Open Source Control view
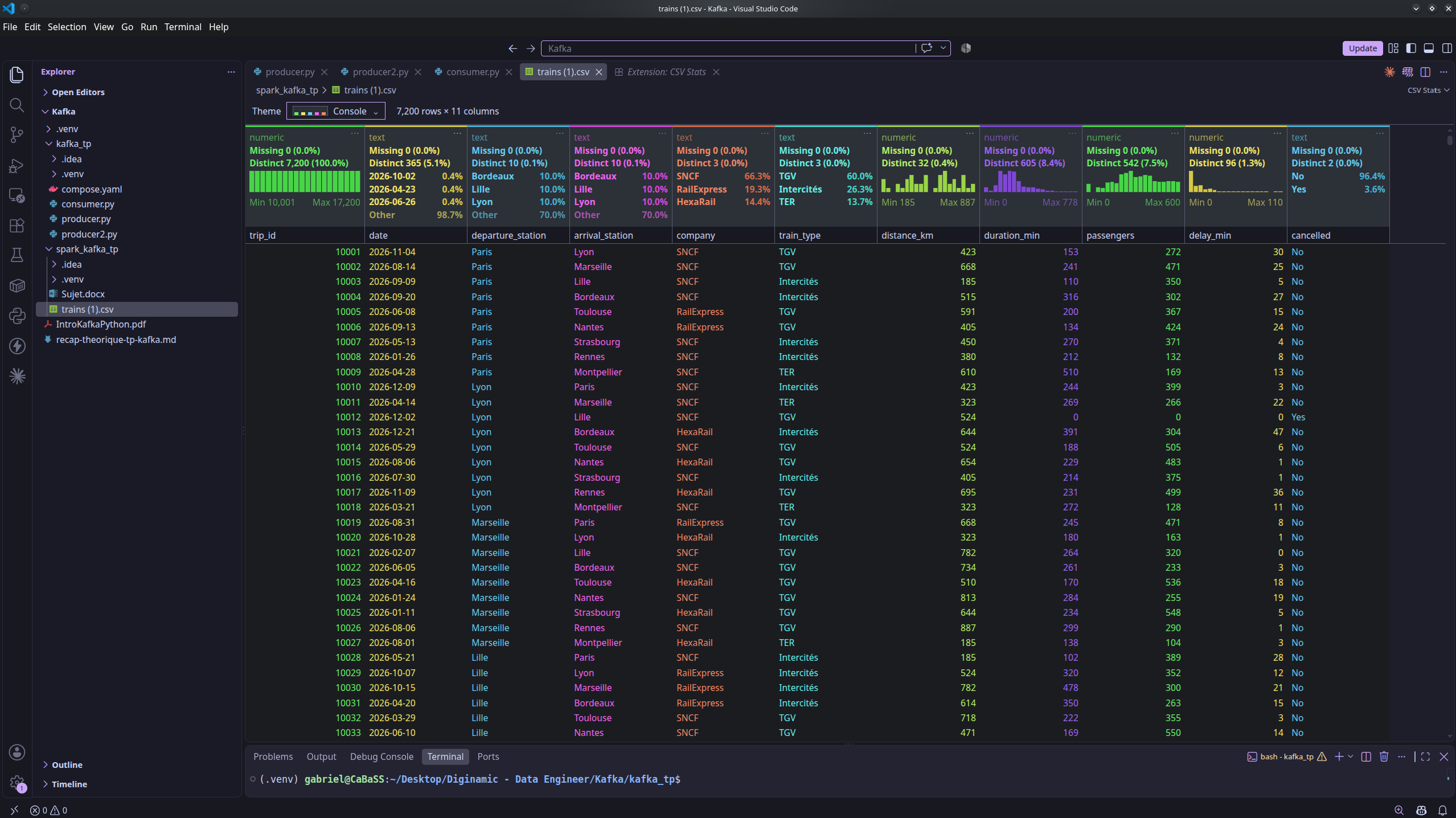The image size is (1456, 818). tap(17, 135)
